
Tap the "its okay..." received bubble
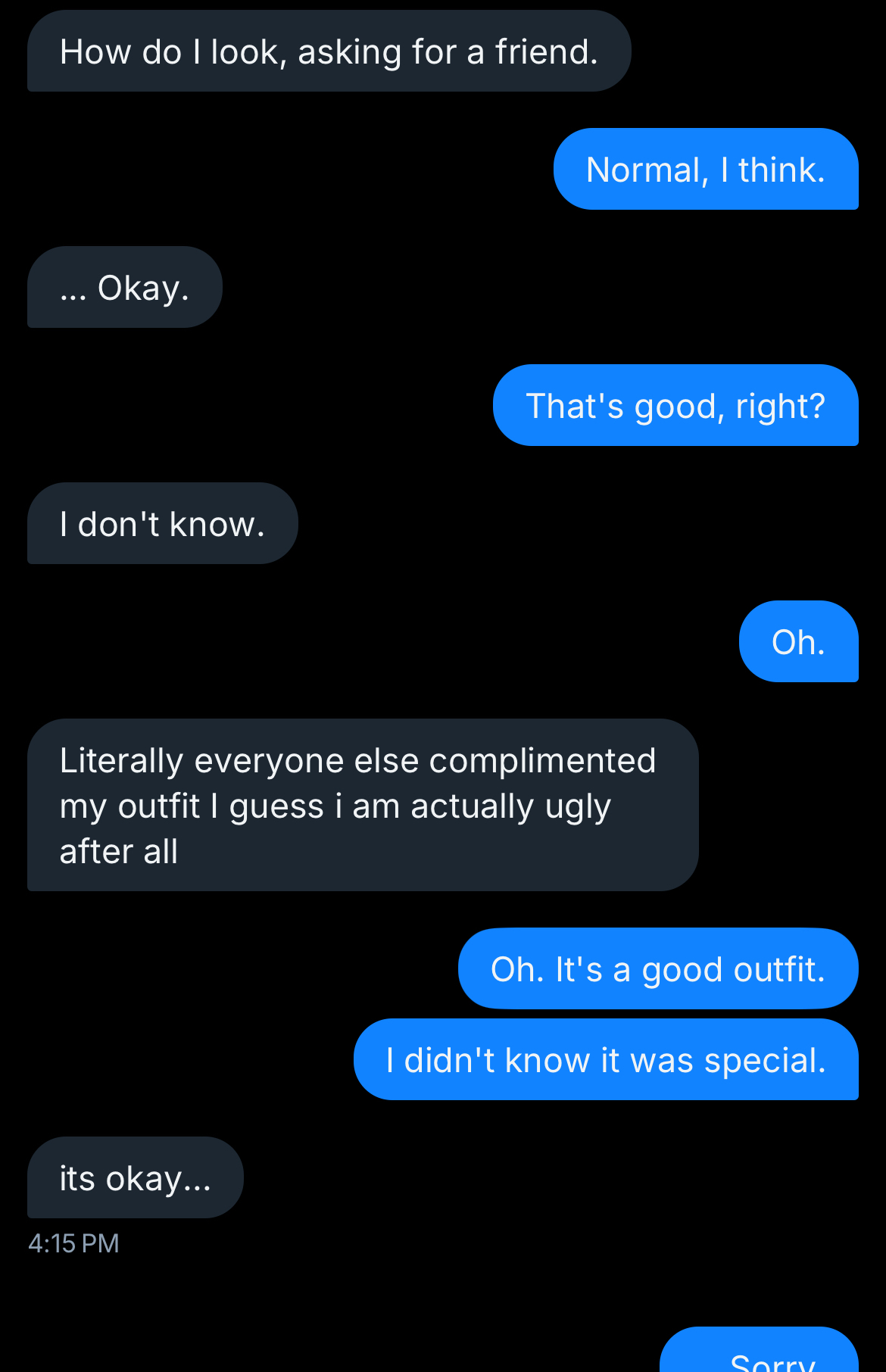pyautogui.click(x=135, y=1178)
